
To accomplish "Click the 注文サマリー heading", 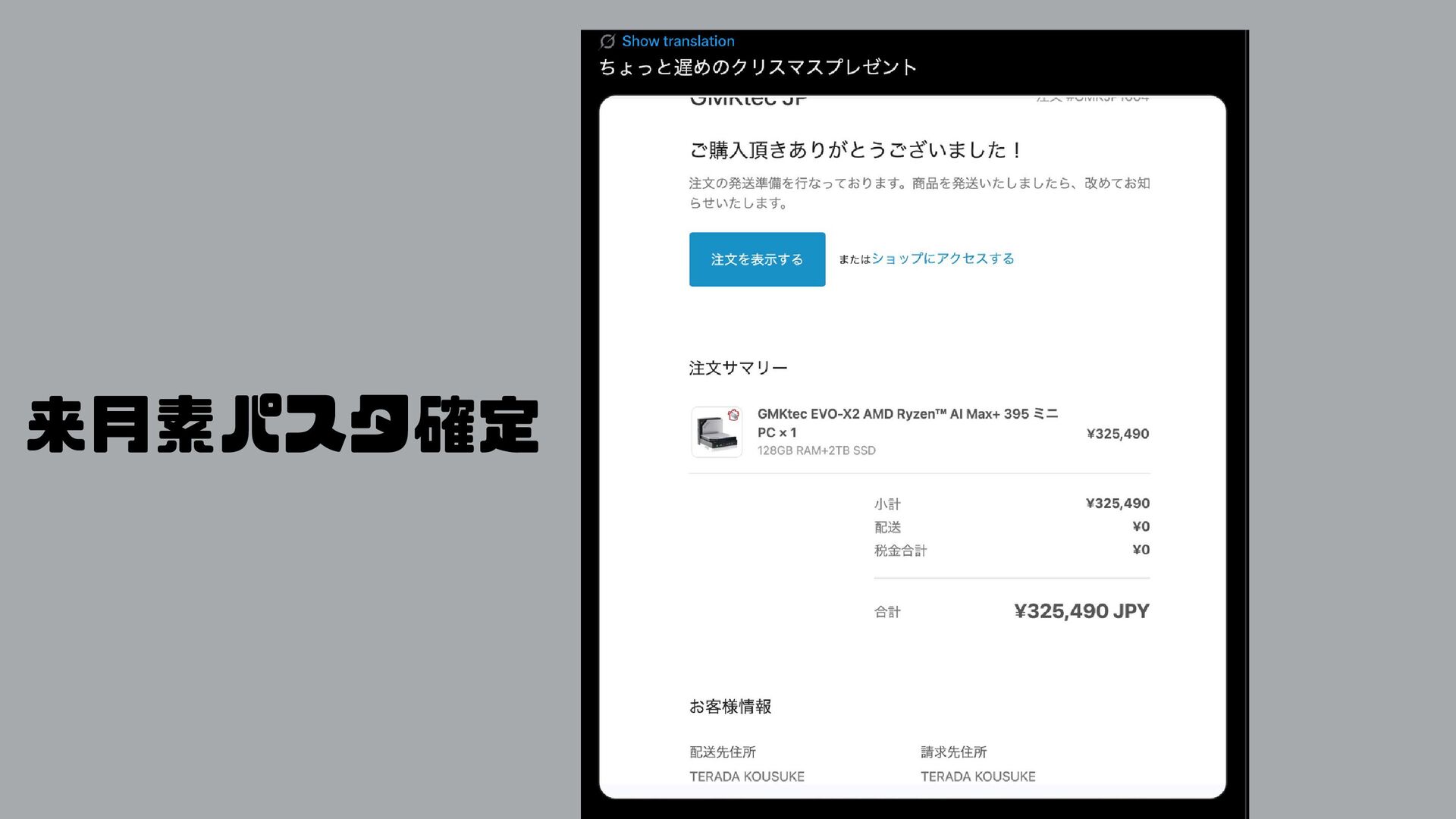I will 738,368.
